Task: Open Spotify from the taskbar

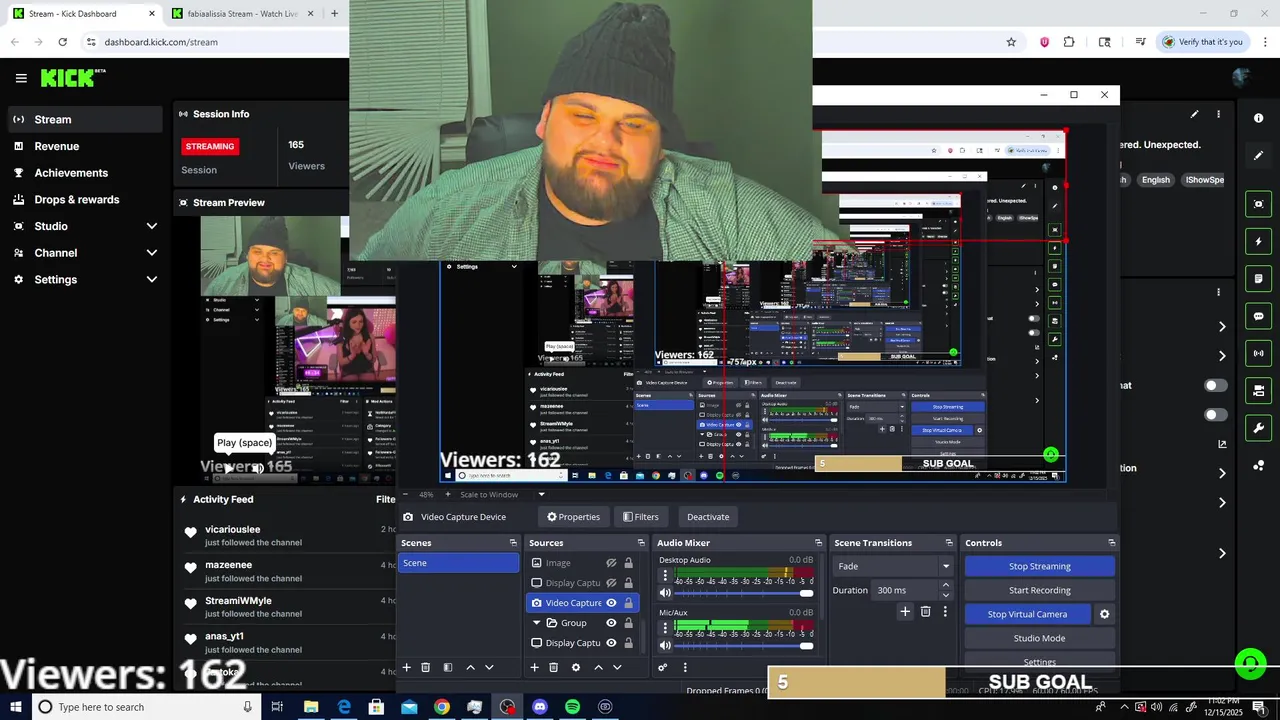Action: click(572, 707)
